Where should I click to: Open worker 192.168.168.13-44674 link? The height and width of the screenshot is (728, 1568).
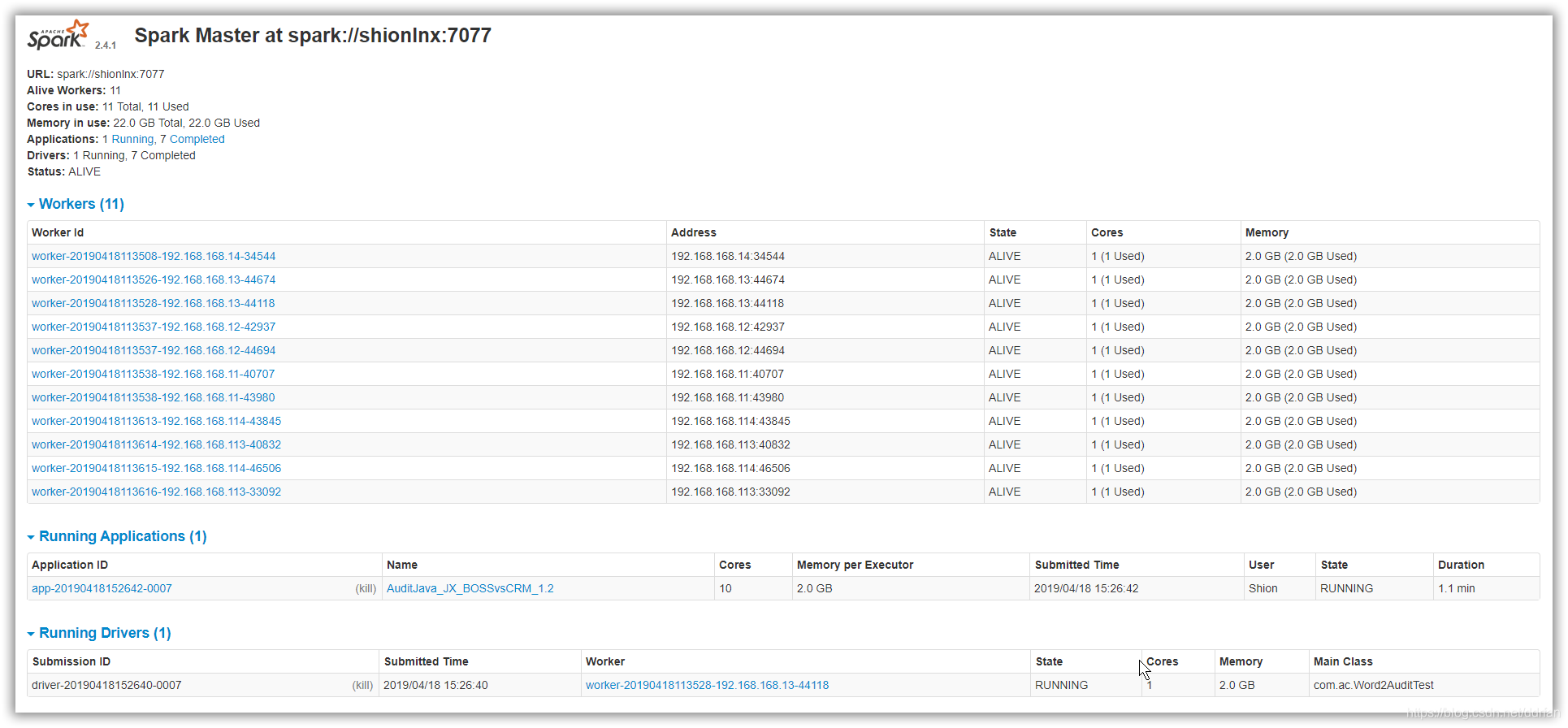(154, 279)
